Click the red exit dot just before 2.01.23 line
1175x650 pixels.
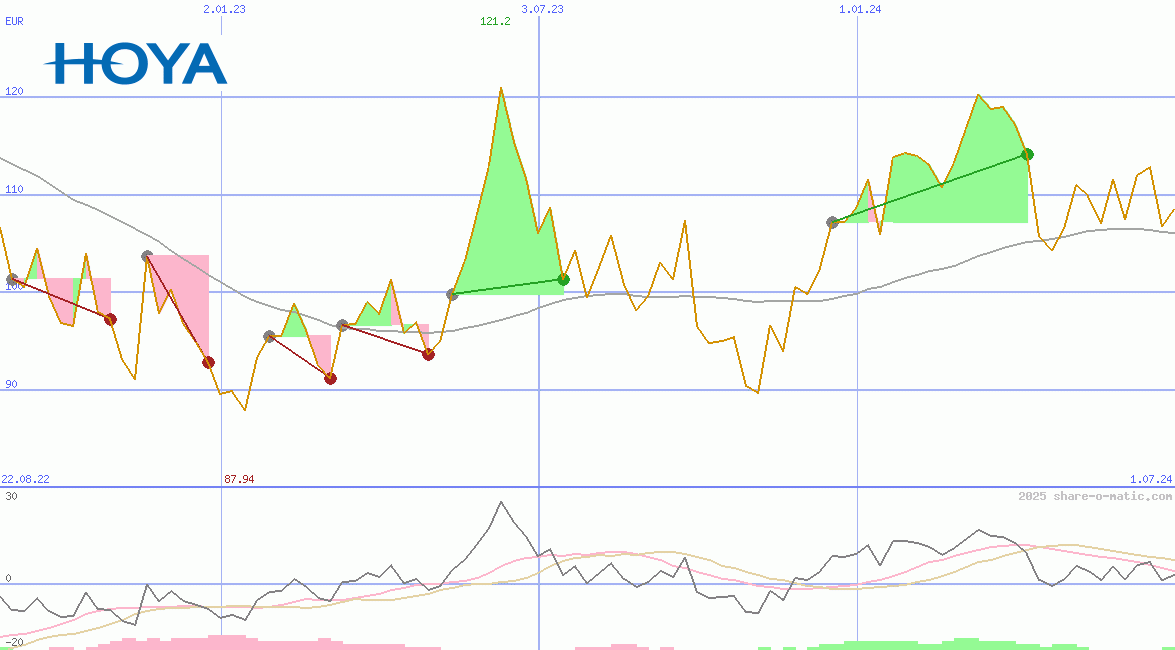[x=209, y=363]
